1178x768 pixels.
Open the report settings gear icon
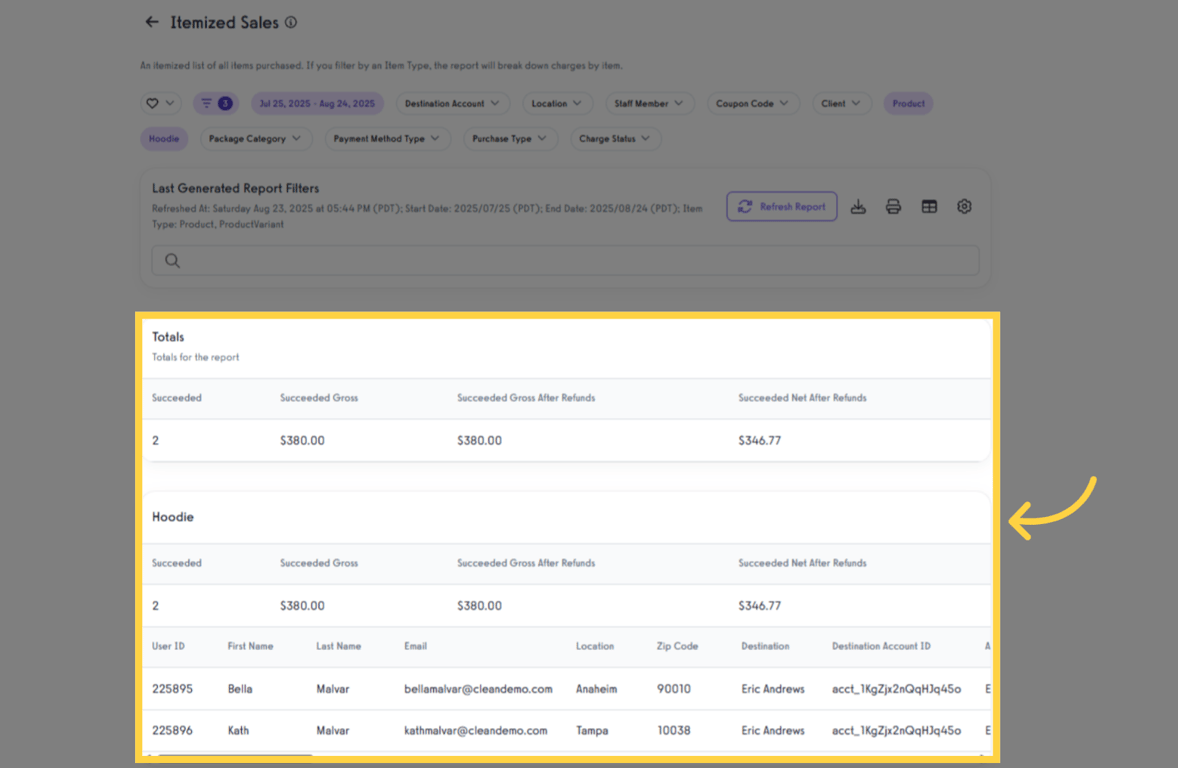[x=964, y=207]
